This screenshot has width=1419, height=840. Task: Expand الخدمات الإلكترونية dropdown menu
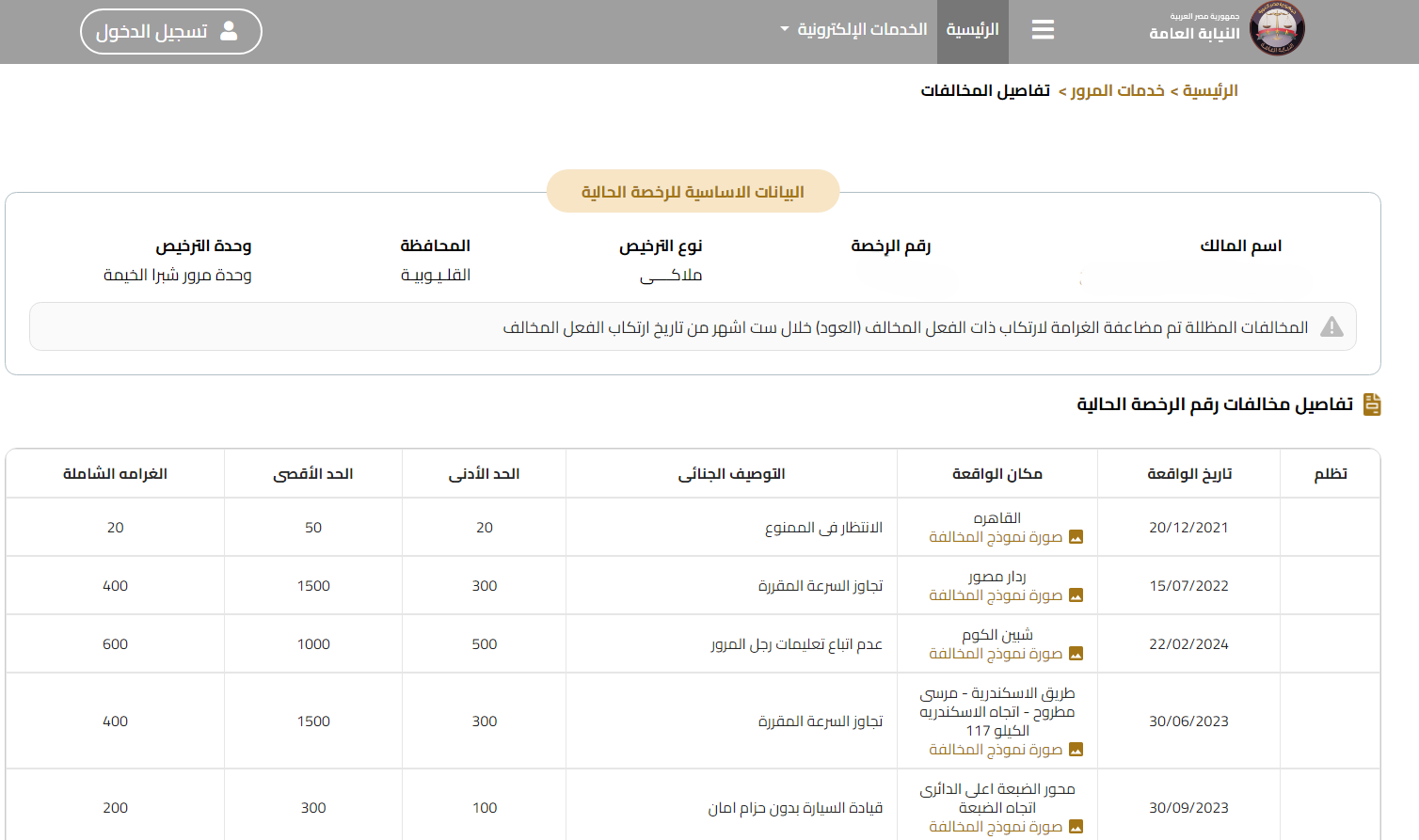pos(861,30)
